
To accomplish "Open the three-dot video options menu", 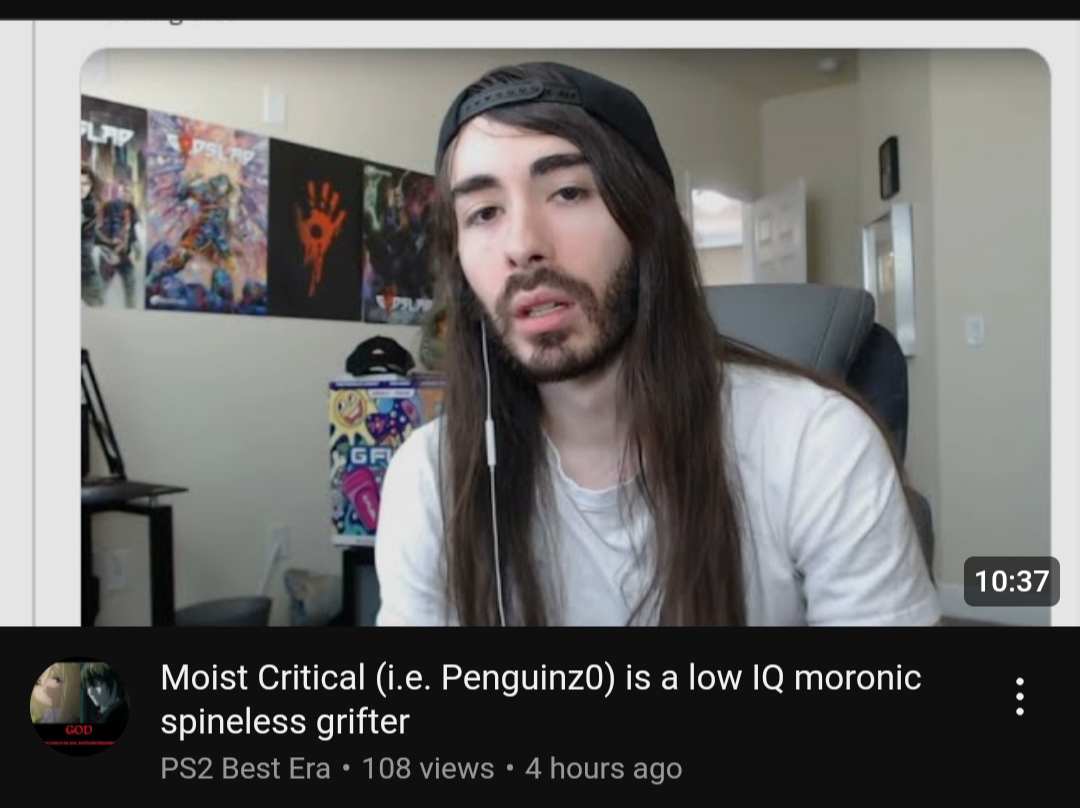I will (1020, 696).
